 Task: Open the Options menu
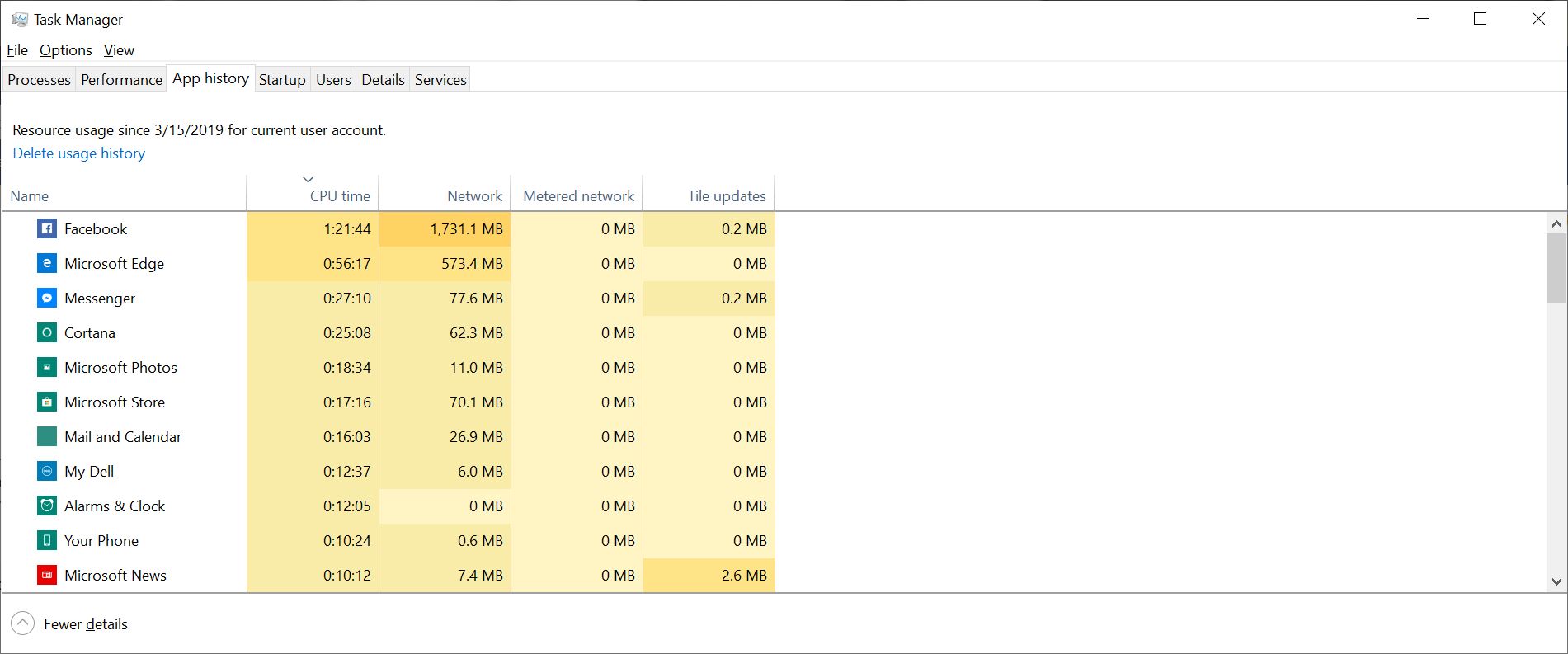point(66,50)
